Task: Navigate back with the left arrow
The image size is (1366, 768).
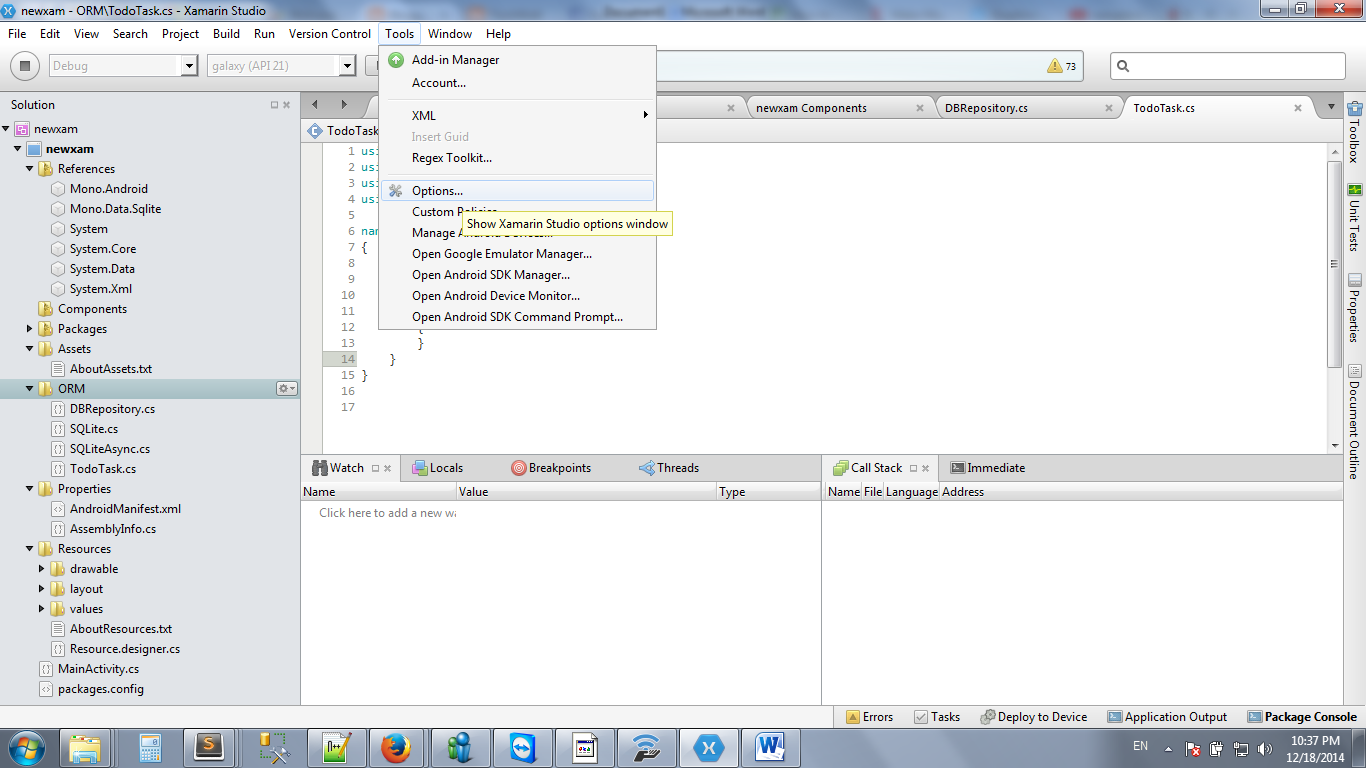Action: point(315,105)
